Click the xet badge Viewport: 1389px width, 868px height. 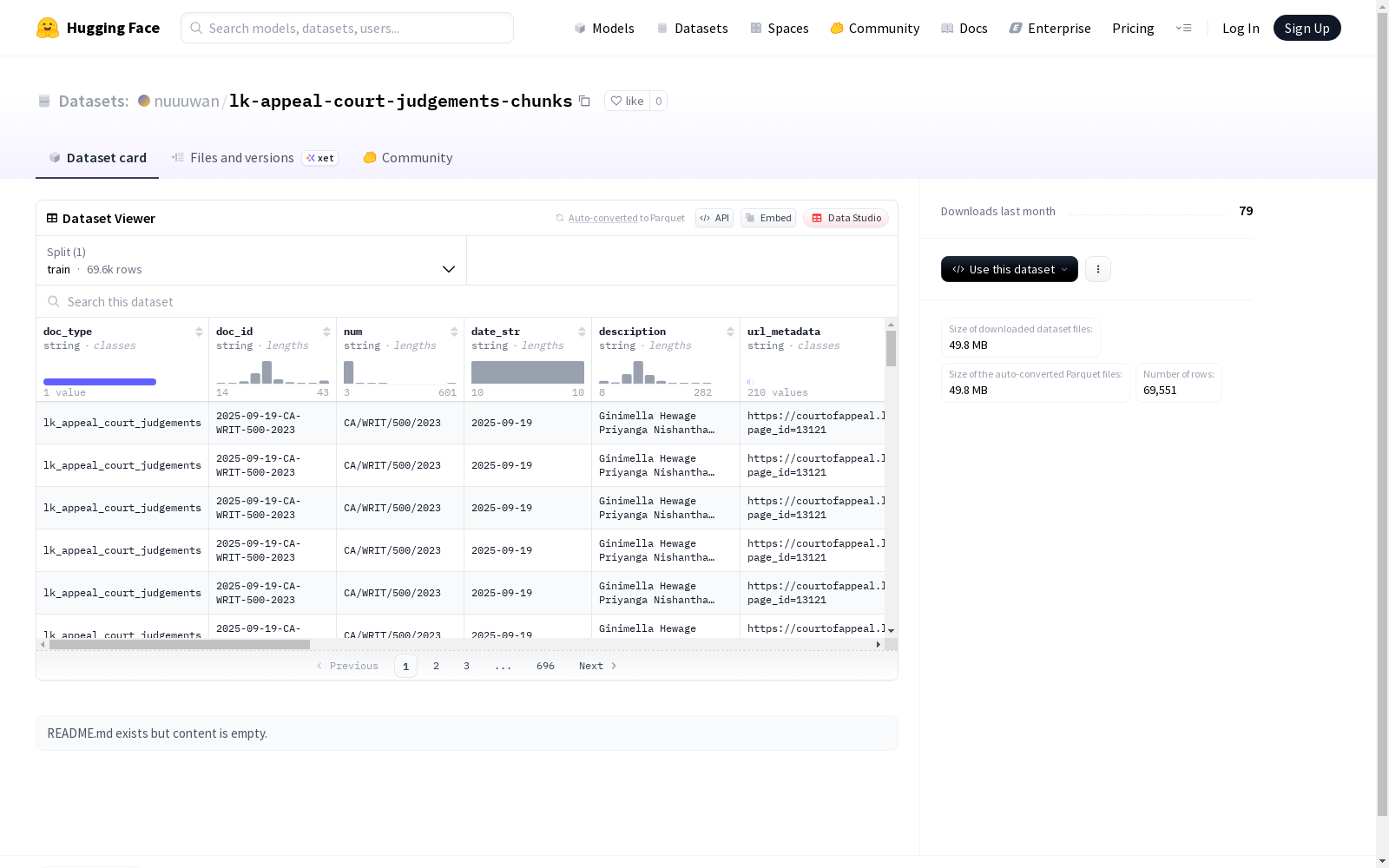point(319,158)
